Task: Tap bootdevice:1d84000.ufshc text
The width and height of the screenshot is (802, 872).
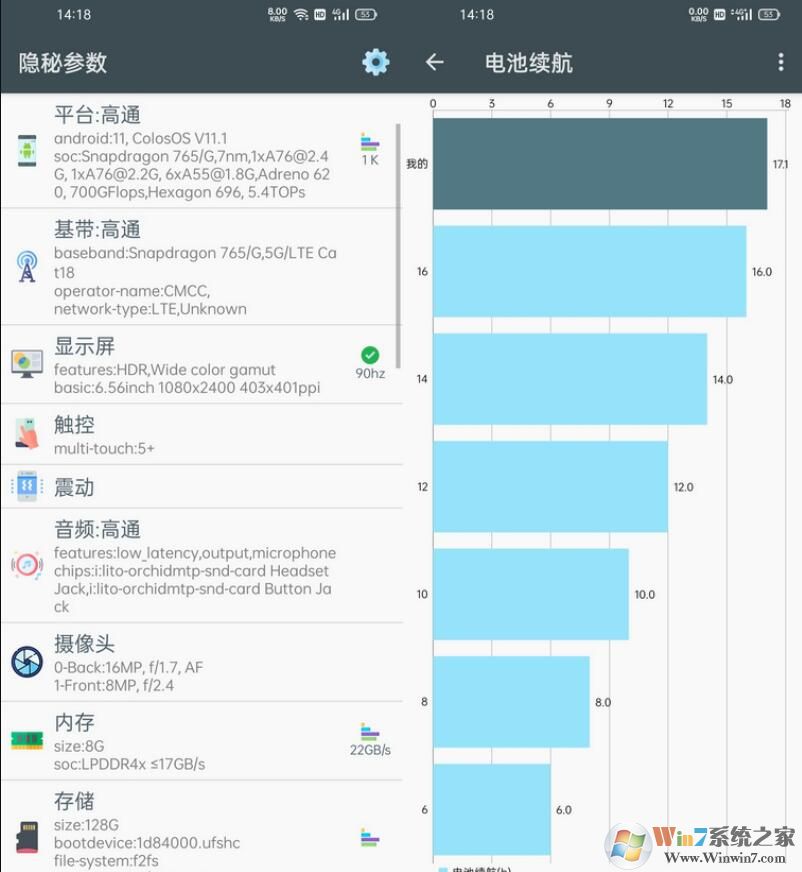Action: (x=147, y=843)
